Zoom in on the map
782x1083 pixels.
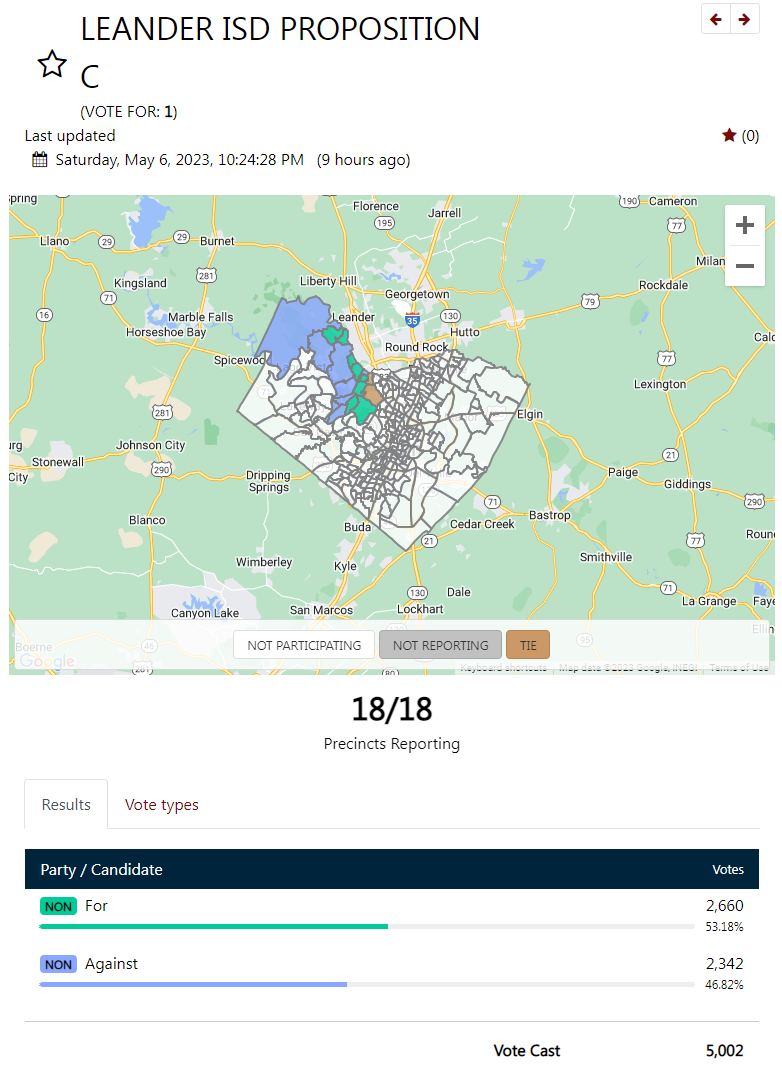click(745, 225)
